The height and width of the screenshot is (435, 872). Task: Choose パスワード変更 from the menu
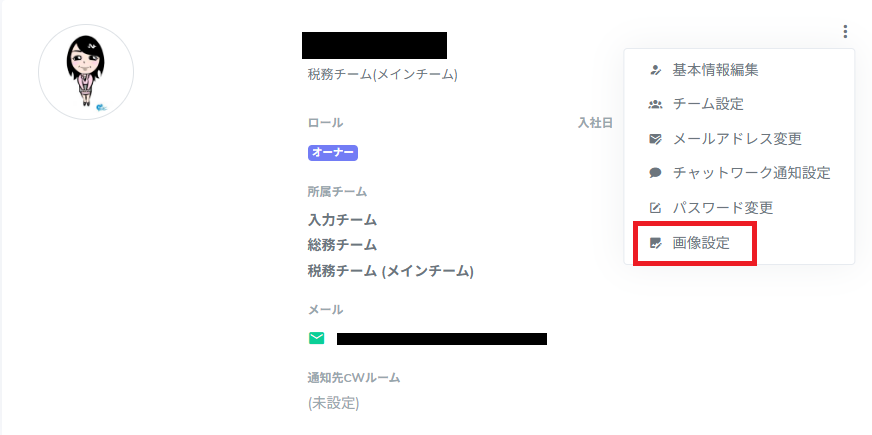[723, 208]
